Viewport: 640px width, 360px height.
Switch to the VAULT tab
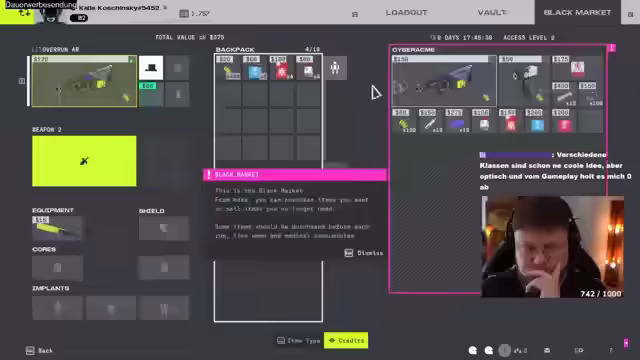coord(492,13)
